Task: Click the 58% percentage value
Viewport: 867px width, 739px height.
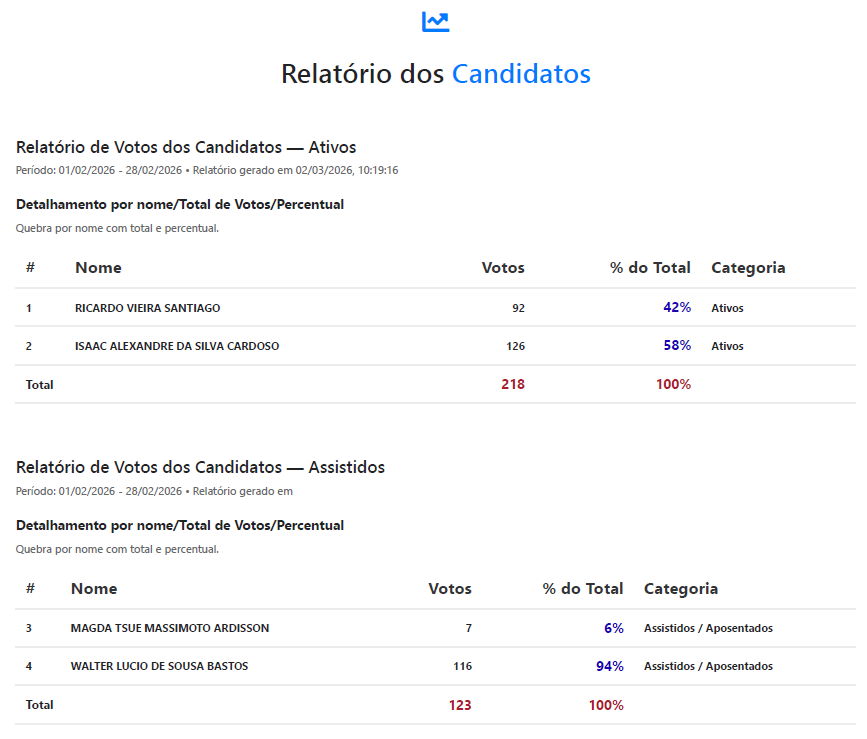Action: pyautogui.click(x=677, y=346)
